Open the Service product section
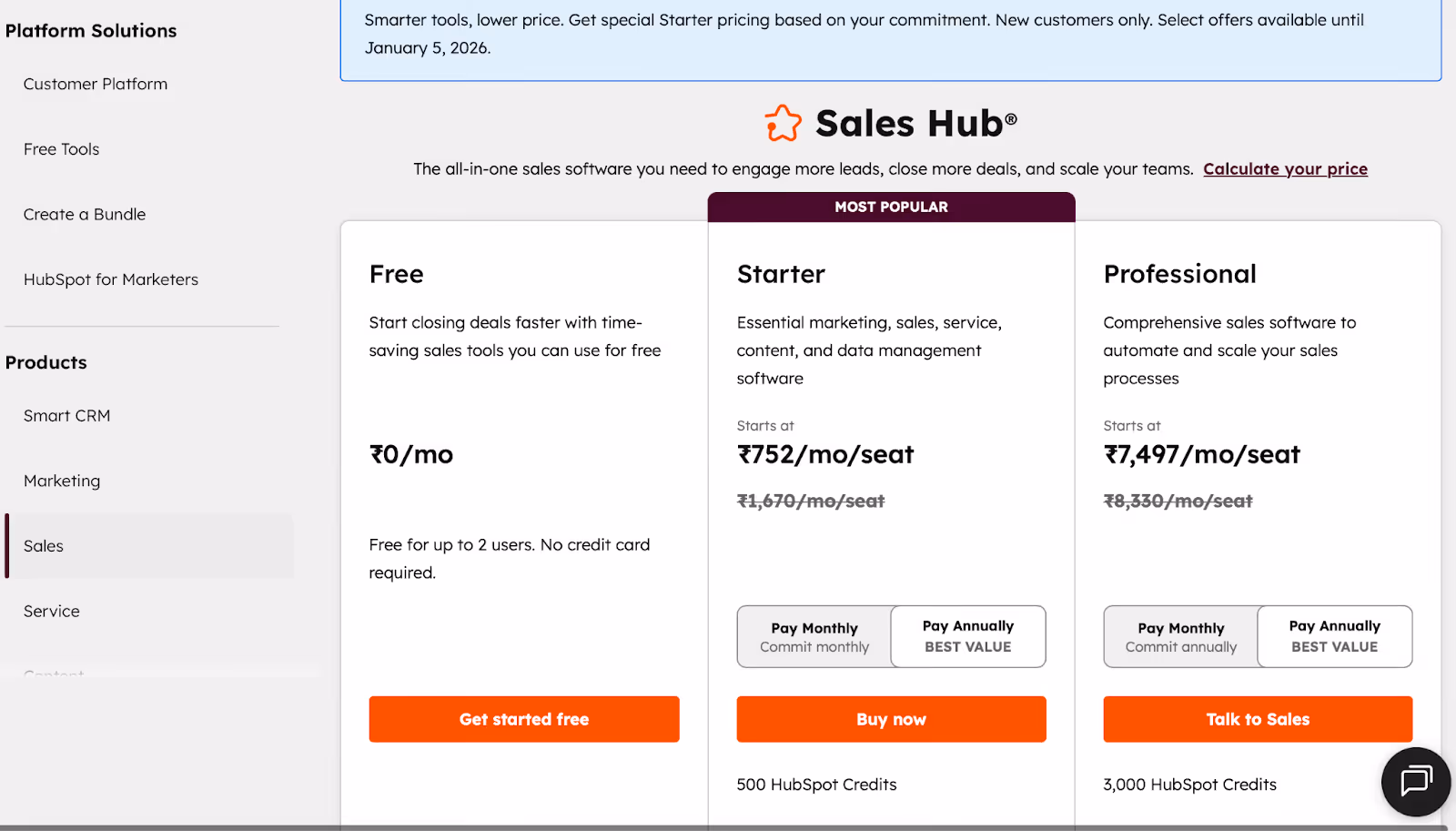 click(x=51, y=611)
